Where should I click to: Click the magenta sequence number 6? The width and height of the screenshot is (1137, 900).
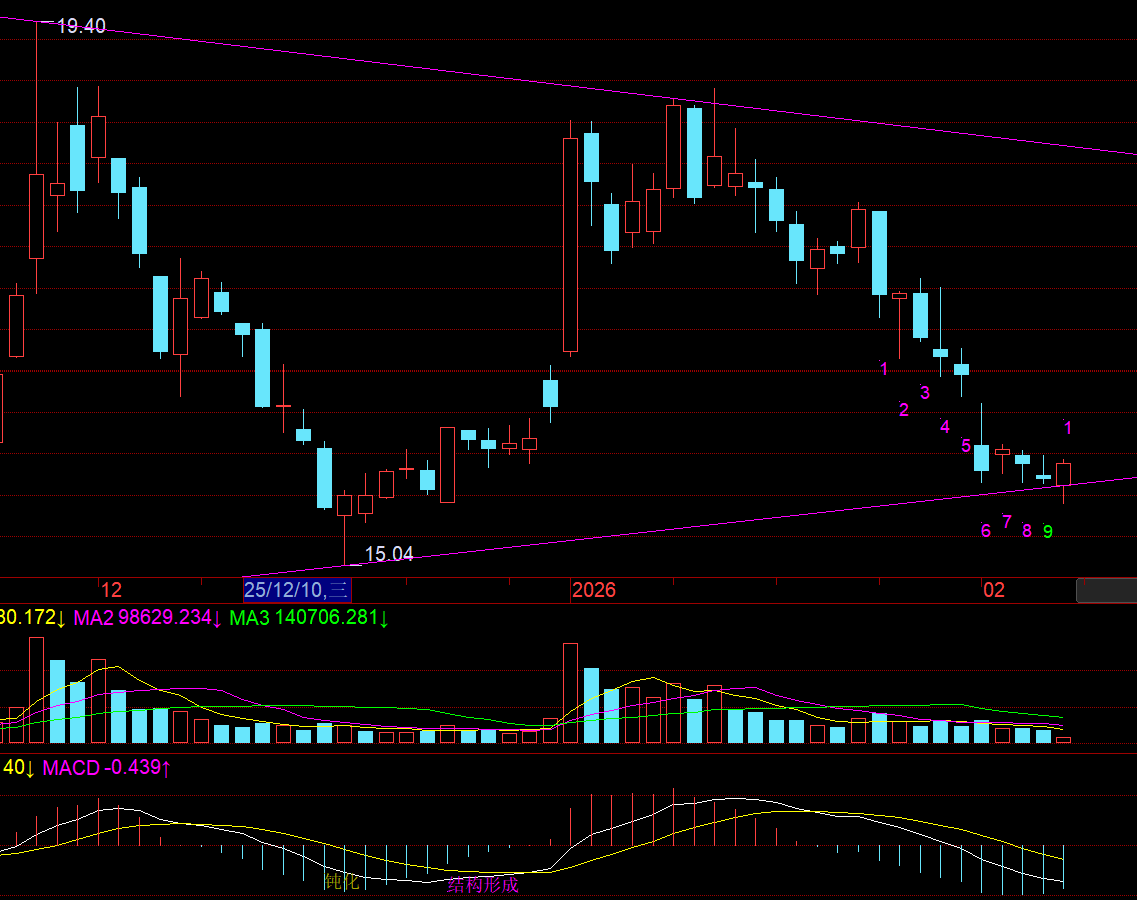click(x=985, y=531)
